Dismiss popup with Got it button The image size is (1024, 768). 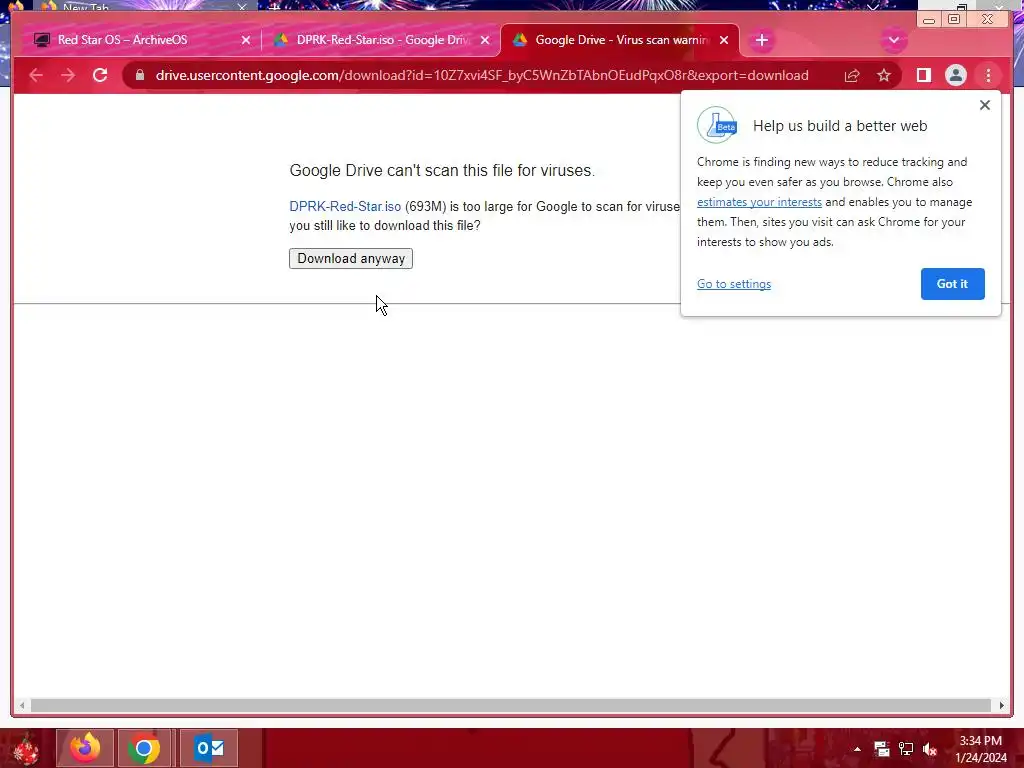952,284
